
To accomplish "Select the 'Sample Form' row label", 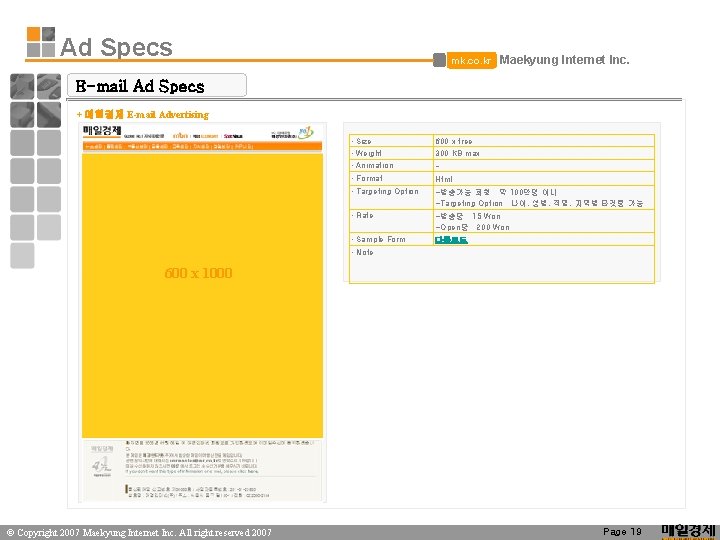I will coord(380,239).
